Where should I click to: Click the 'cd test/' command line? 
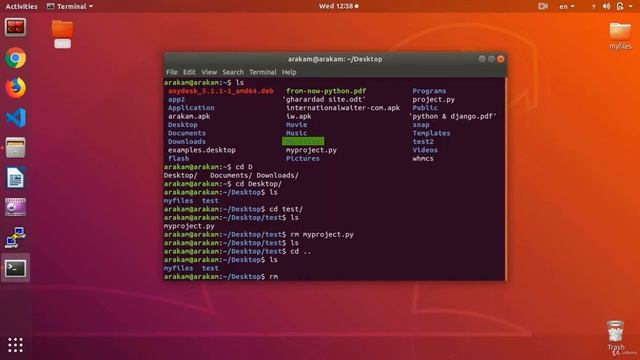click(233, 209)
